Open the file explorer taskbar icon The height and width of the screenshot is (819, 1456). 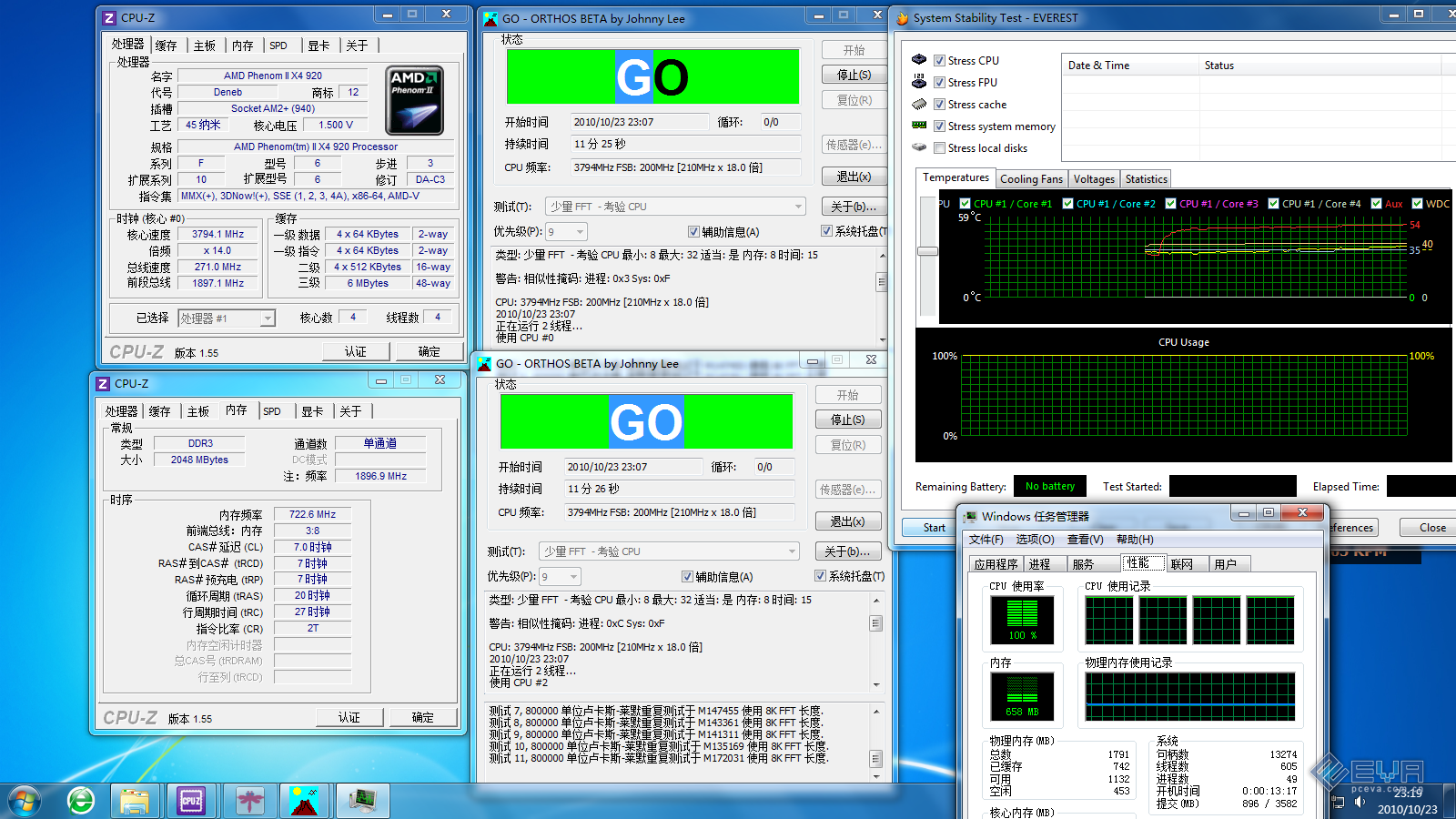point(135,801)
